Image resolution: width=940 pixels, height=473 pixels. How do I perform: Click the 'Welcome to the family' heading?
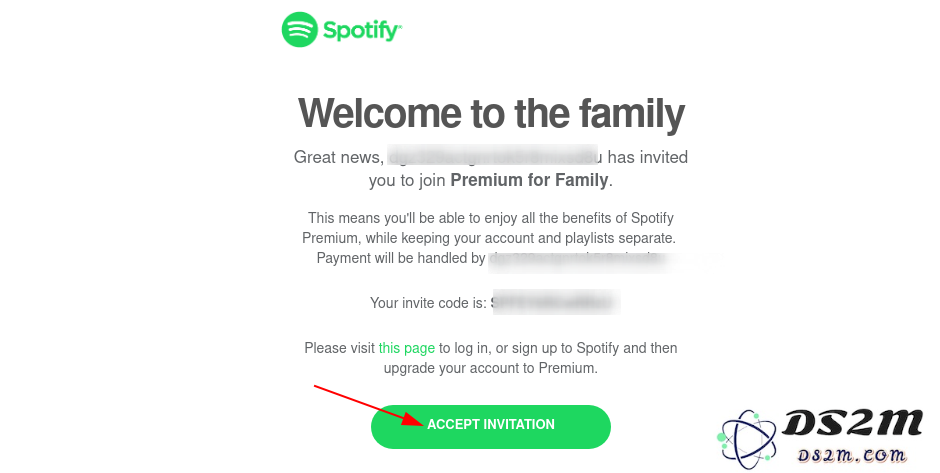coord(491,113)
